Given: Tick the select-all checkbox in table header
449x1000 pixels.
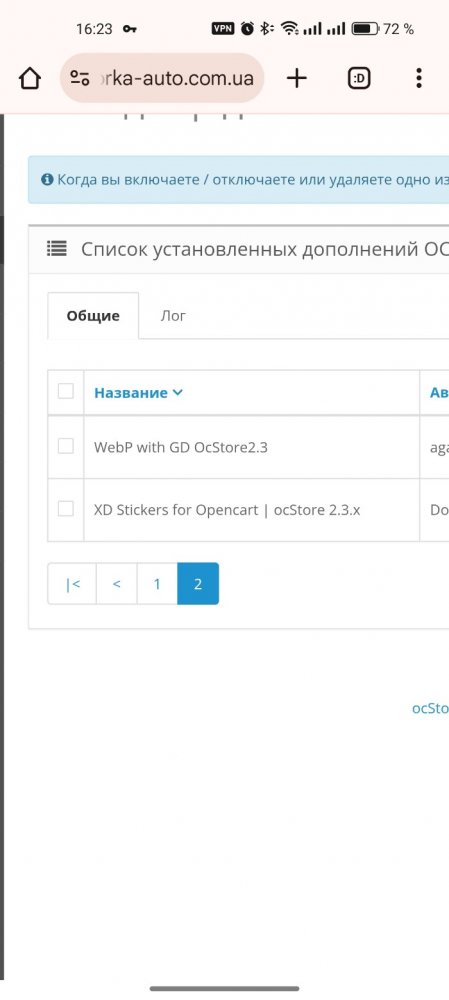Looking at the screenshot, I should click(x=66, y=391).
